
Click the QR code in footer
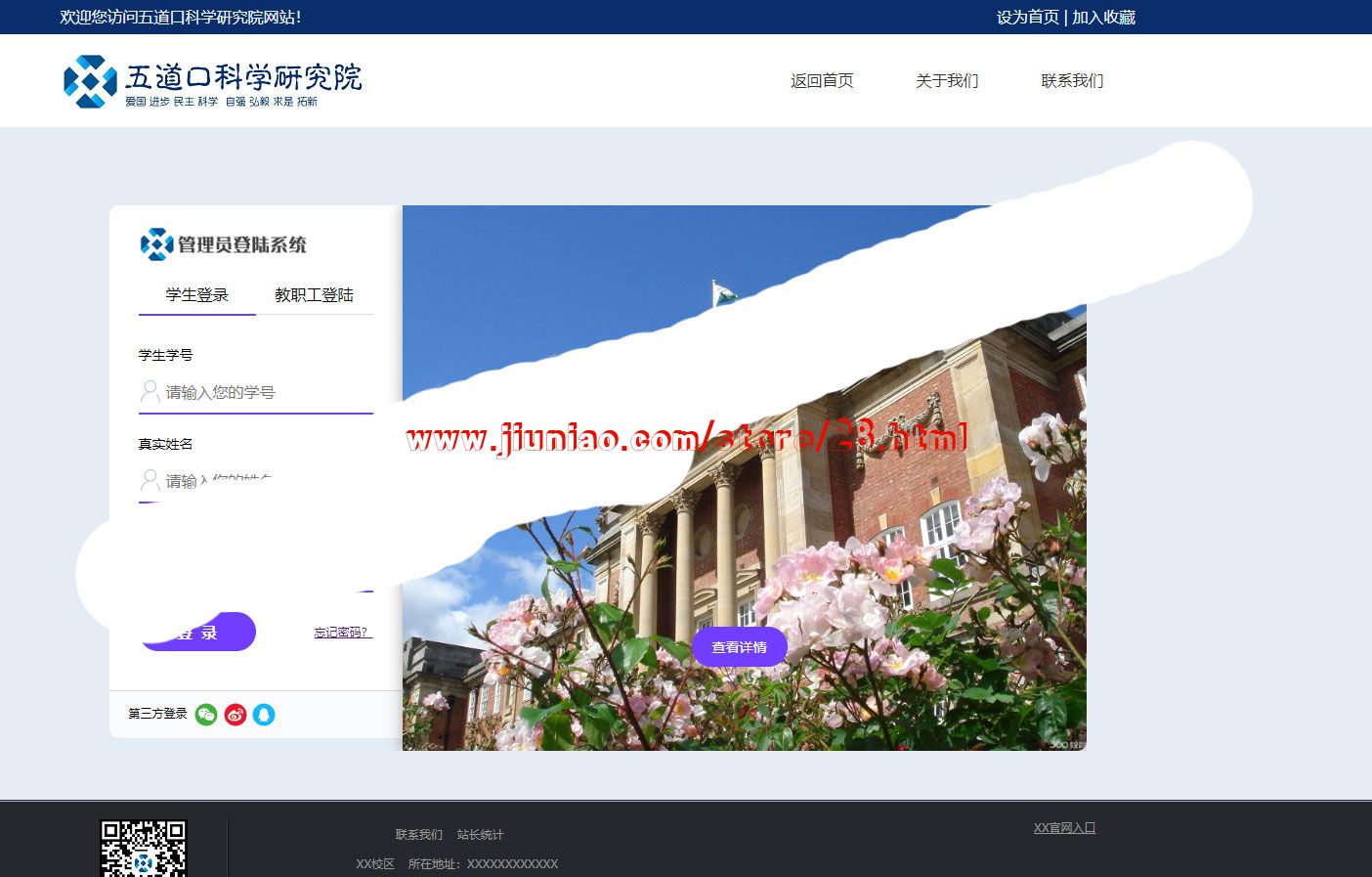143,849
